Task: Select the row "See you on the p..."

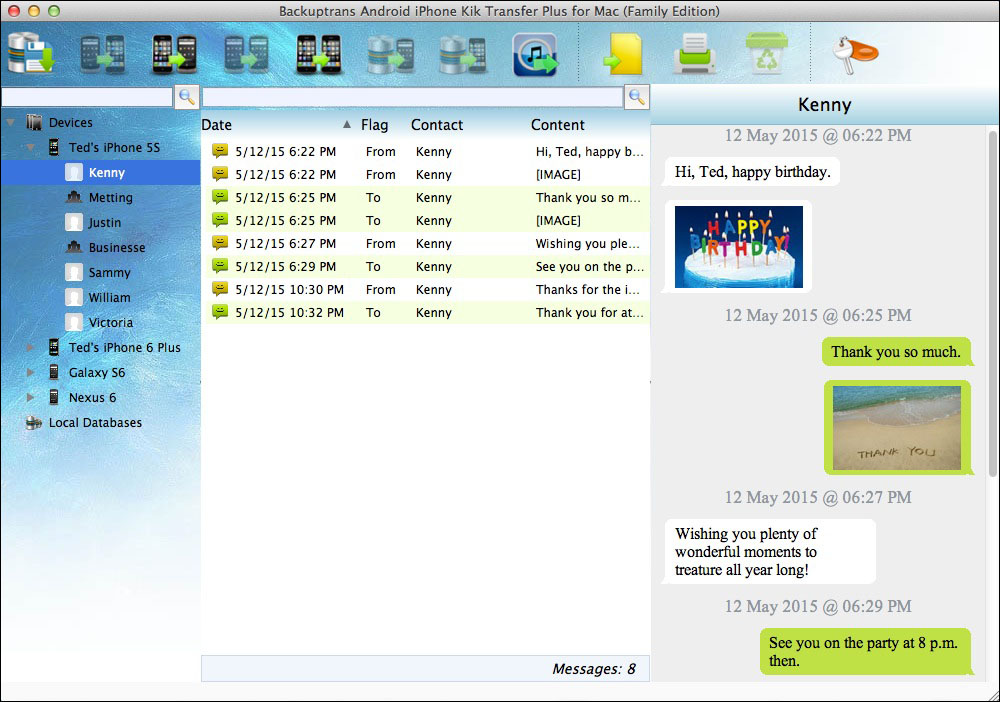Action: [x=427, y=267]
